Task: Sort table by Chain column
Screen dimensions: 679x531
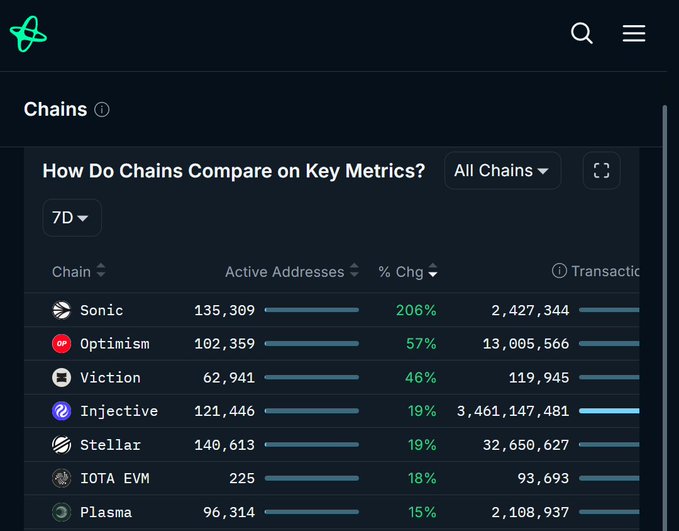Action: (x=78, y=272)
